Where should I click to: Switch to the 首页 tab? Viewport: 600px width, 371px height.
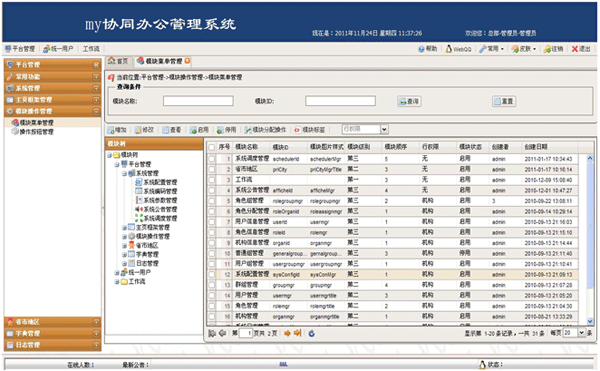coord(118,61)
